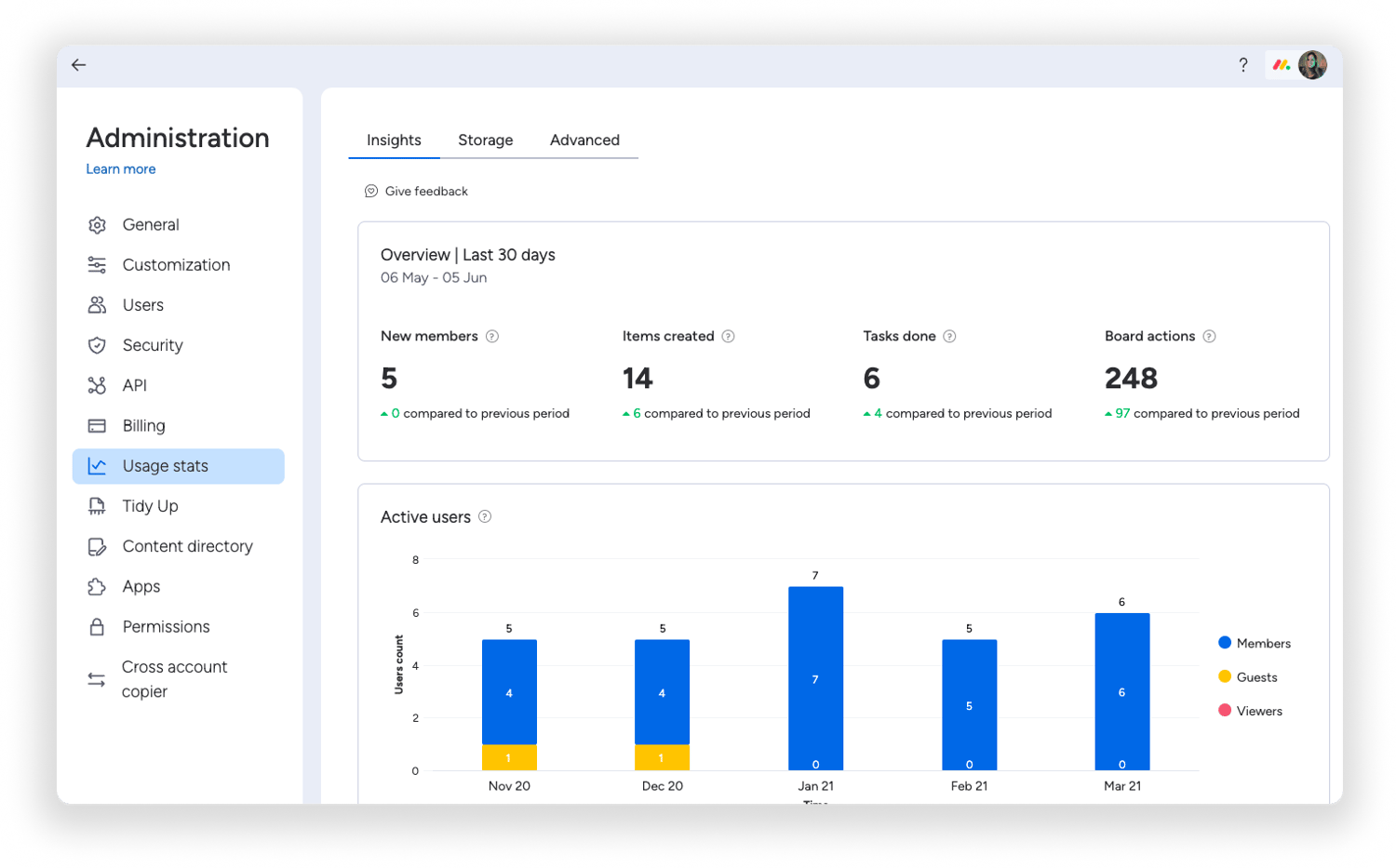Click the info icon beside Board actions
Viewport: 1396px width, 868px height.
point(1209,337)
